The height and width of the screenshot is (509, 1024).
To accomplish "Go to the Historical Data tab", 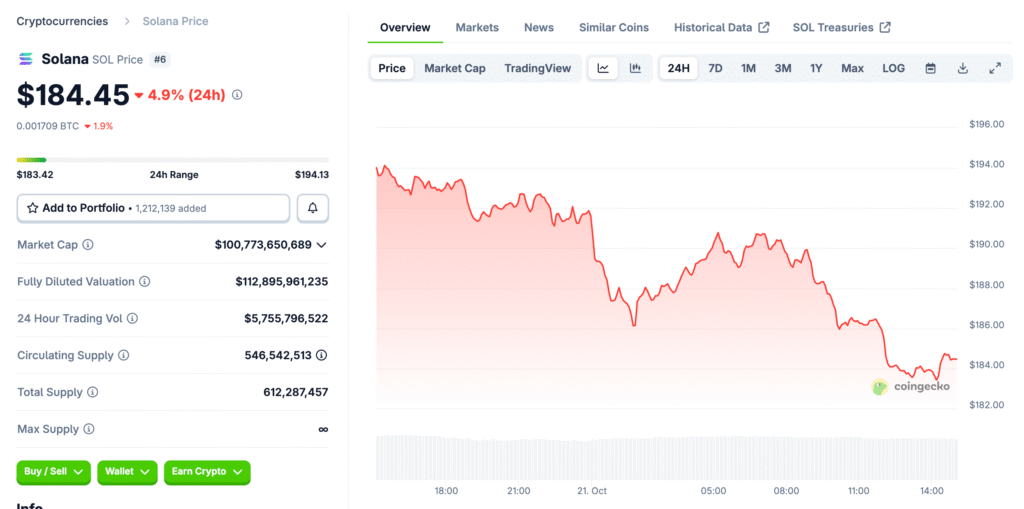I will (721, 27).
